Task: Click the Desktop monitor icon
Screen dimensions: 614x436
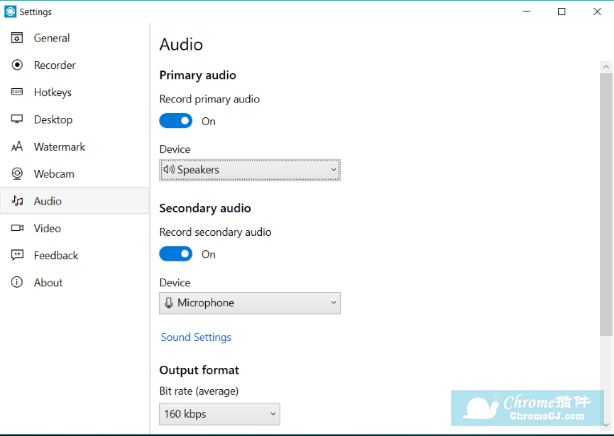Action: coord(16,119)
